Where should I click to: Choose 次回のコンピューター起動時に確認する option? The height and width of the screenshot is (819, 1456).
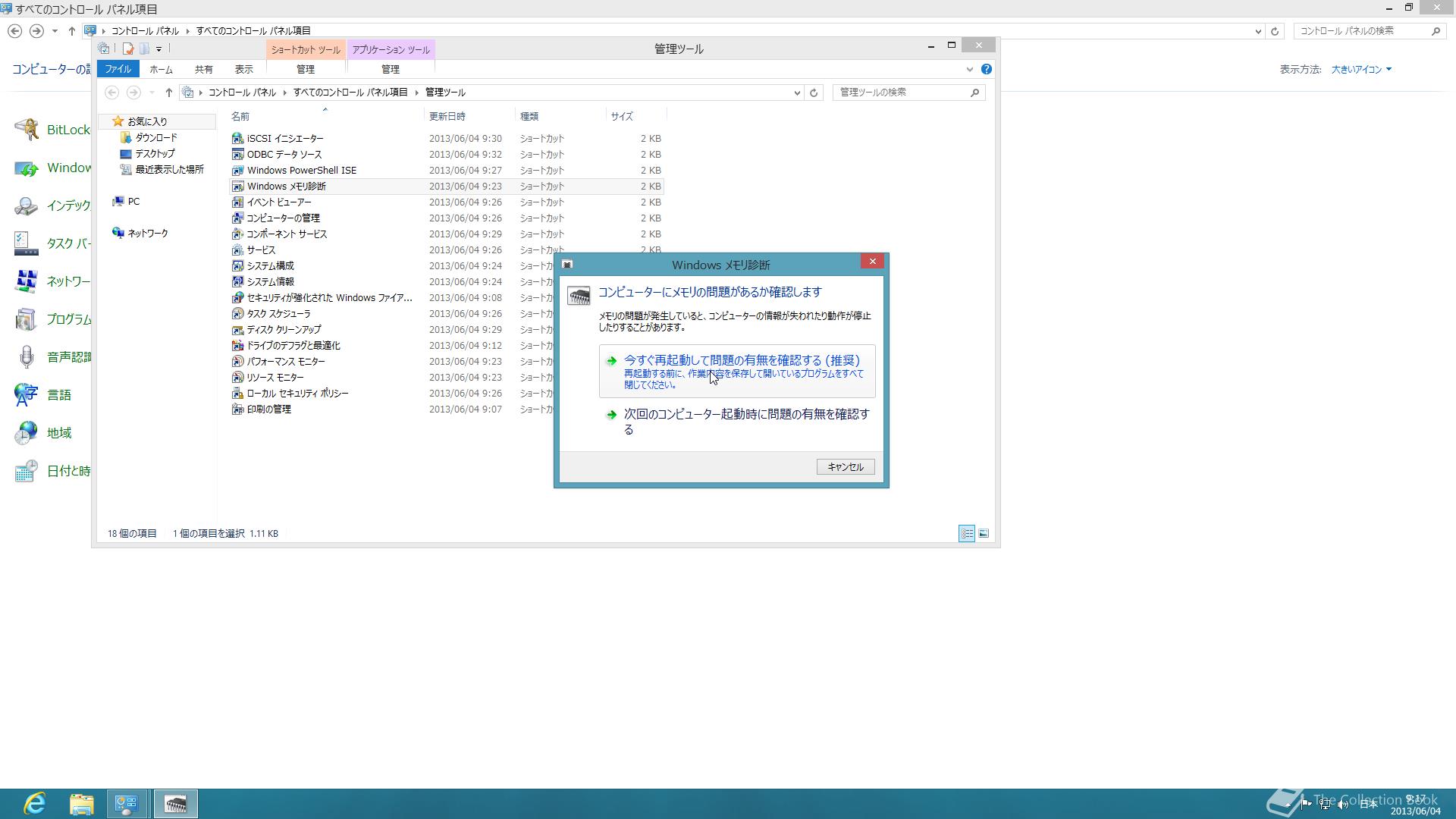click(x=737, y=422)
